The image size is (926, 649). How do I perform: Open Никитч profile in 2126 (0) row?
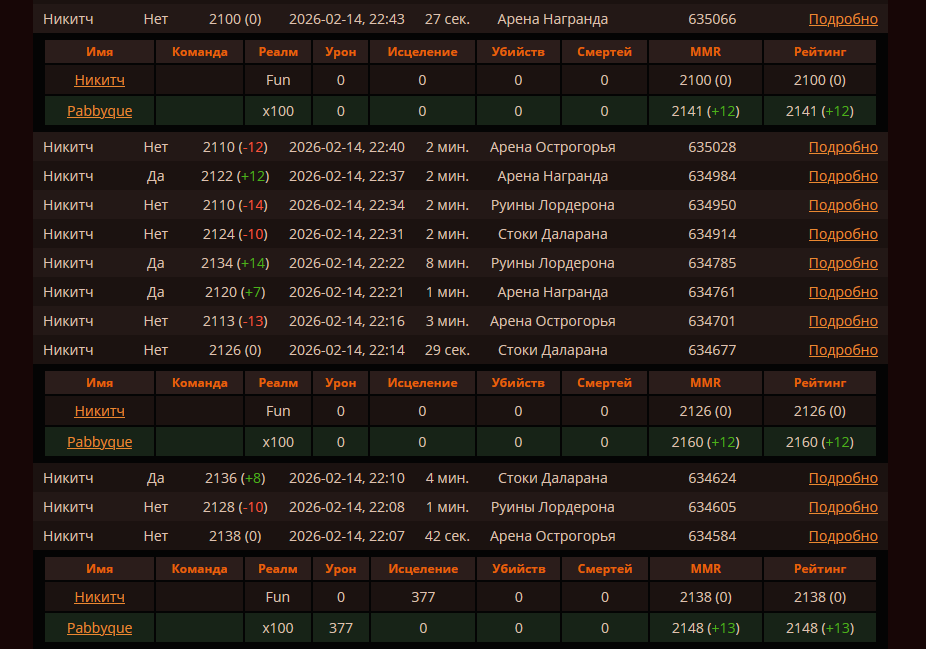[99, 410]
